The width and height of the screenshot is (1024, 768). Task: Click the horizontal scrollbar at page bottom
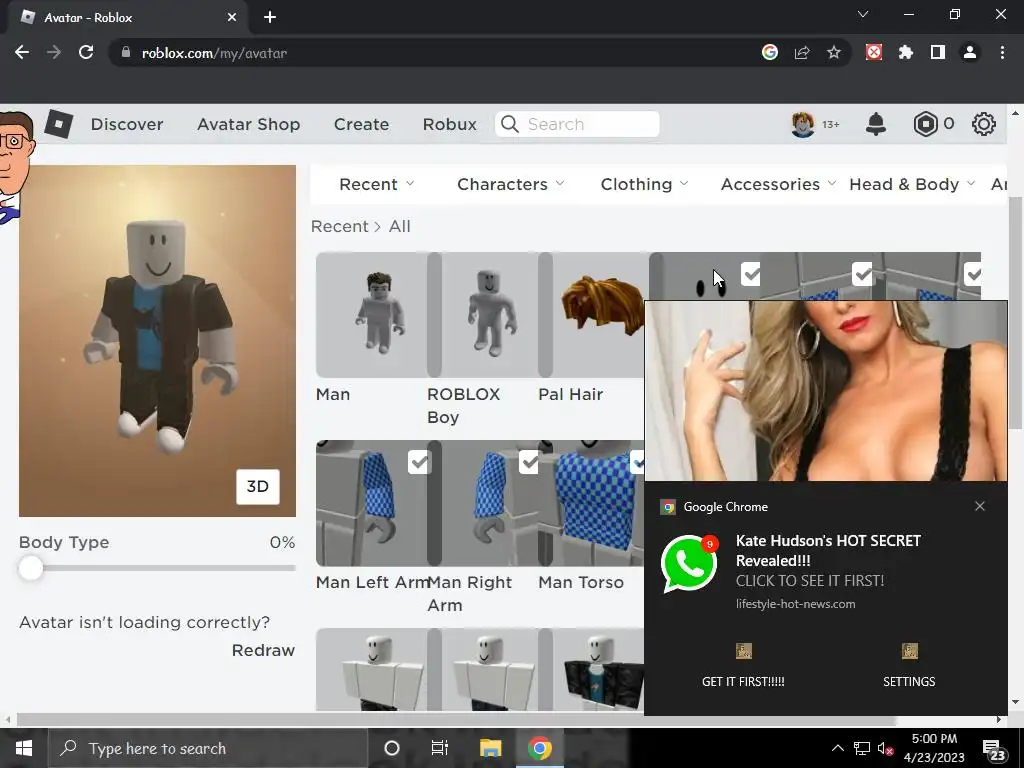(x=456, y=720)
